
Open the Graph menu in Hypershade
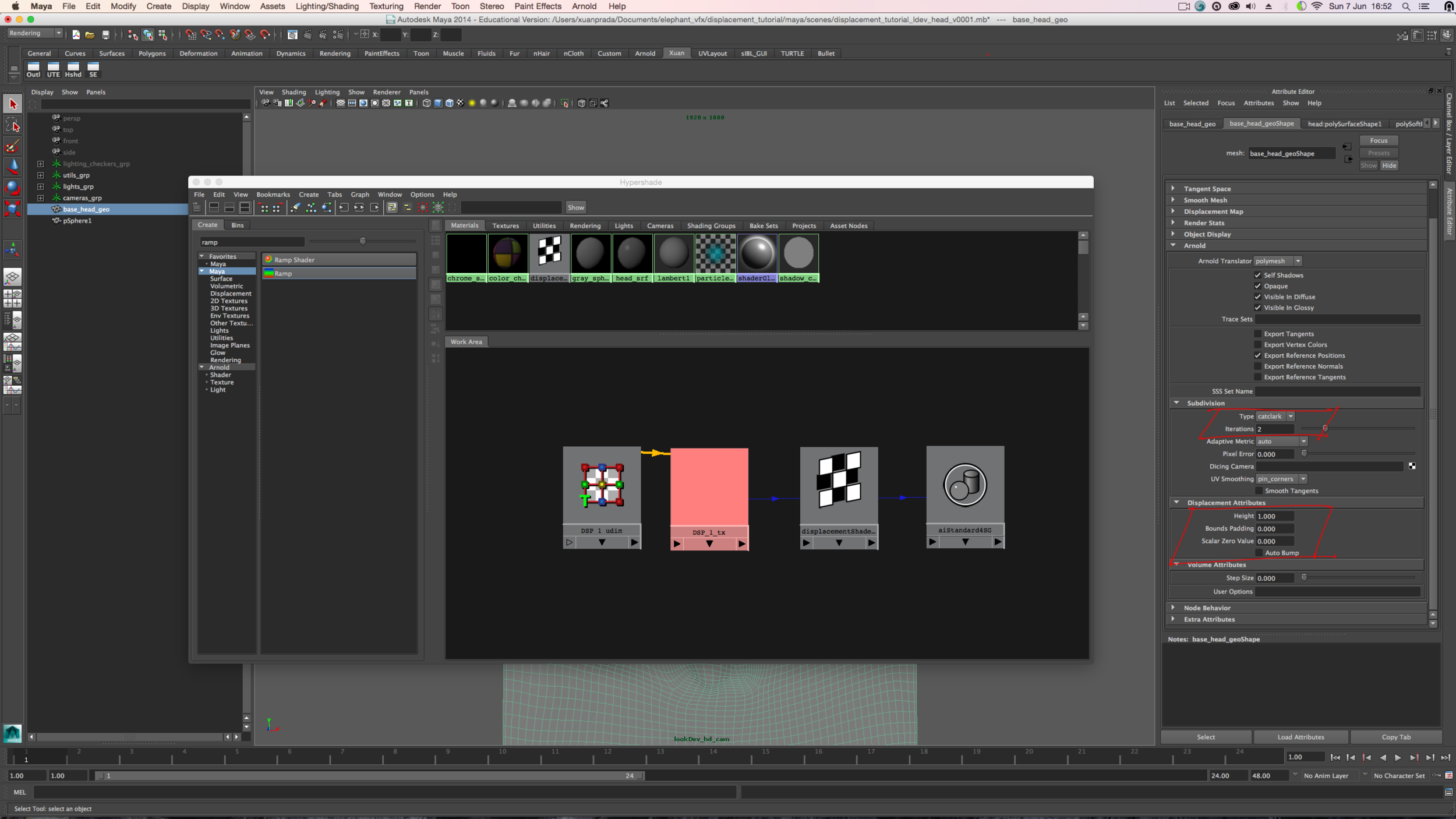[359, 194]
